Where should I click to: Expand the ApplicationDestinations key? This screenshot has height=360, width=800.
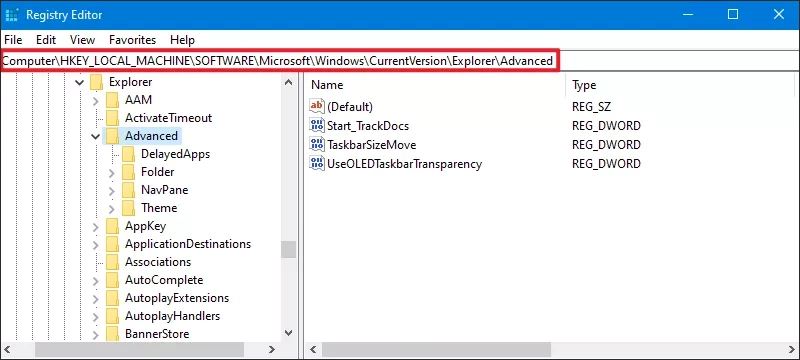coord(95,244)
